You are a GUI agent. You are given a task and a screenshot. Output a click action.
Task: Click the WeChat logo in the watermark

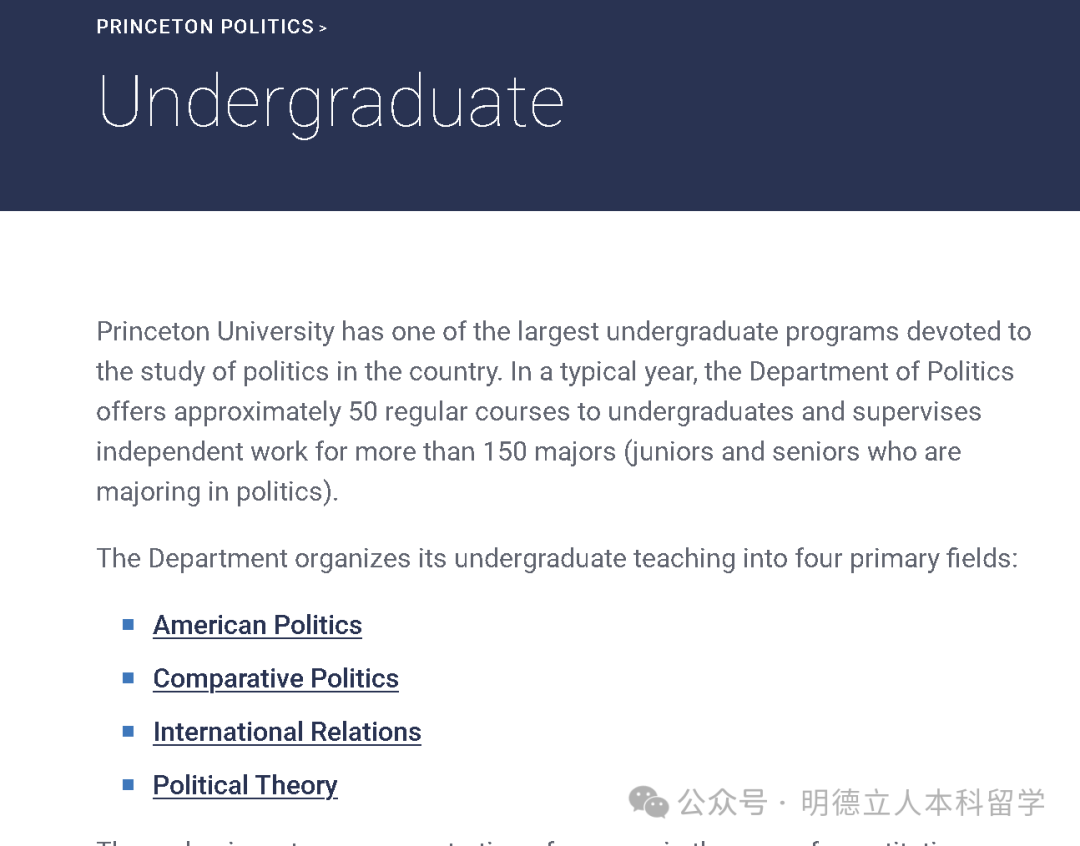(648, 801)
